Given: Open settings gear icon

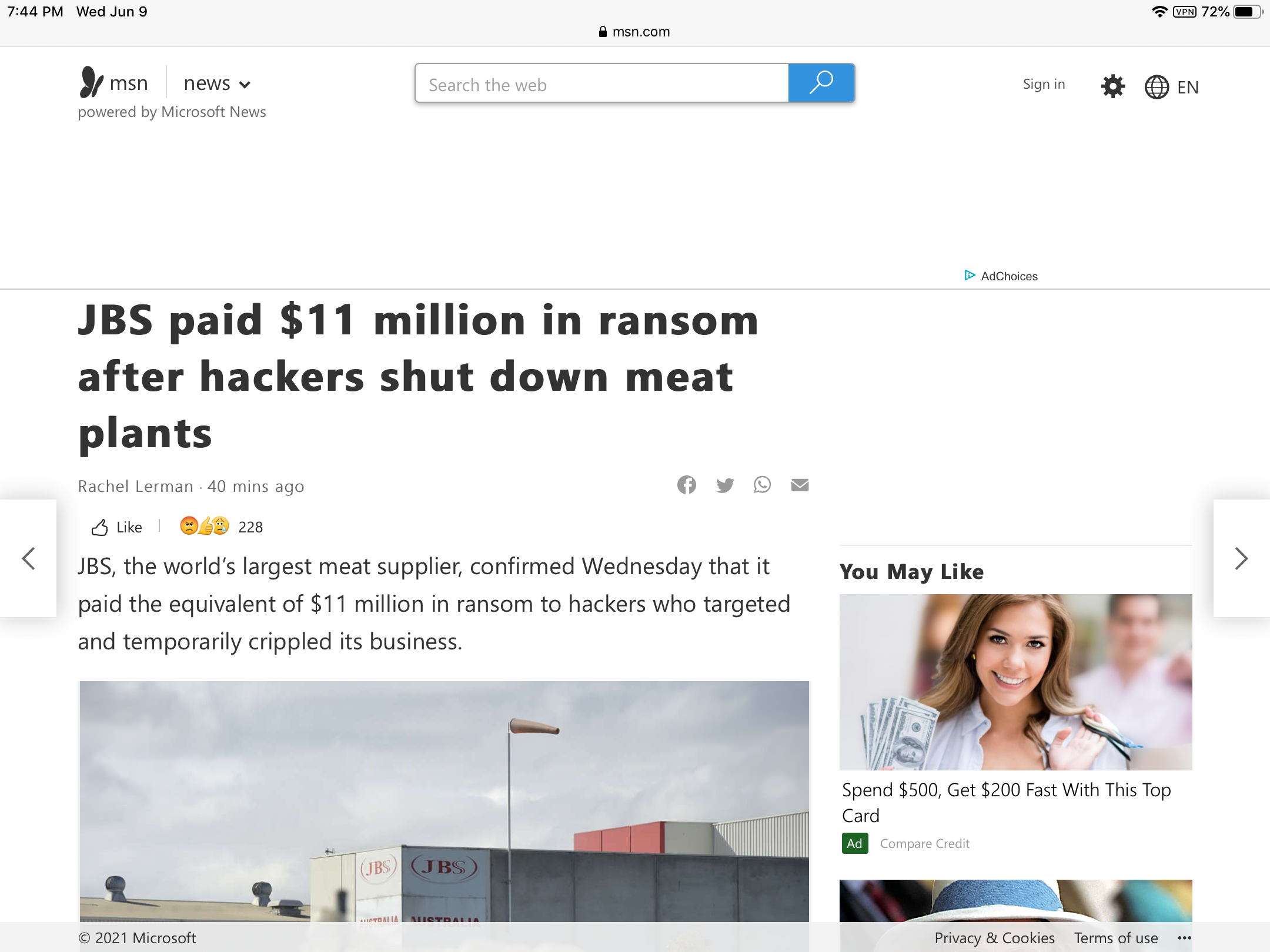Looking at the screenshot, I should pyautogui.click(x=1112, y=86).
